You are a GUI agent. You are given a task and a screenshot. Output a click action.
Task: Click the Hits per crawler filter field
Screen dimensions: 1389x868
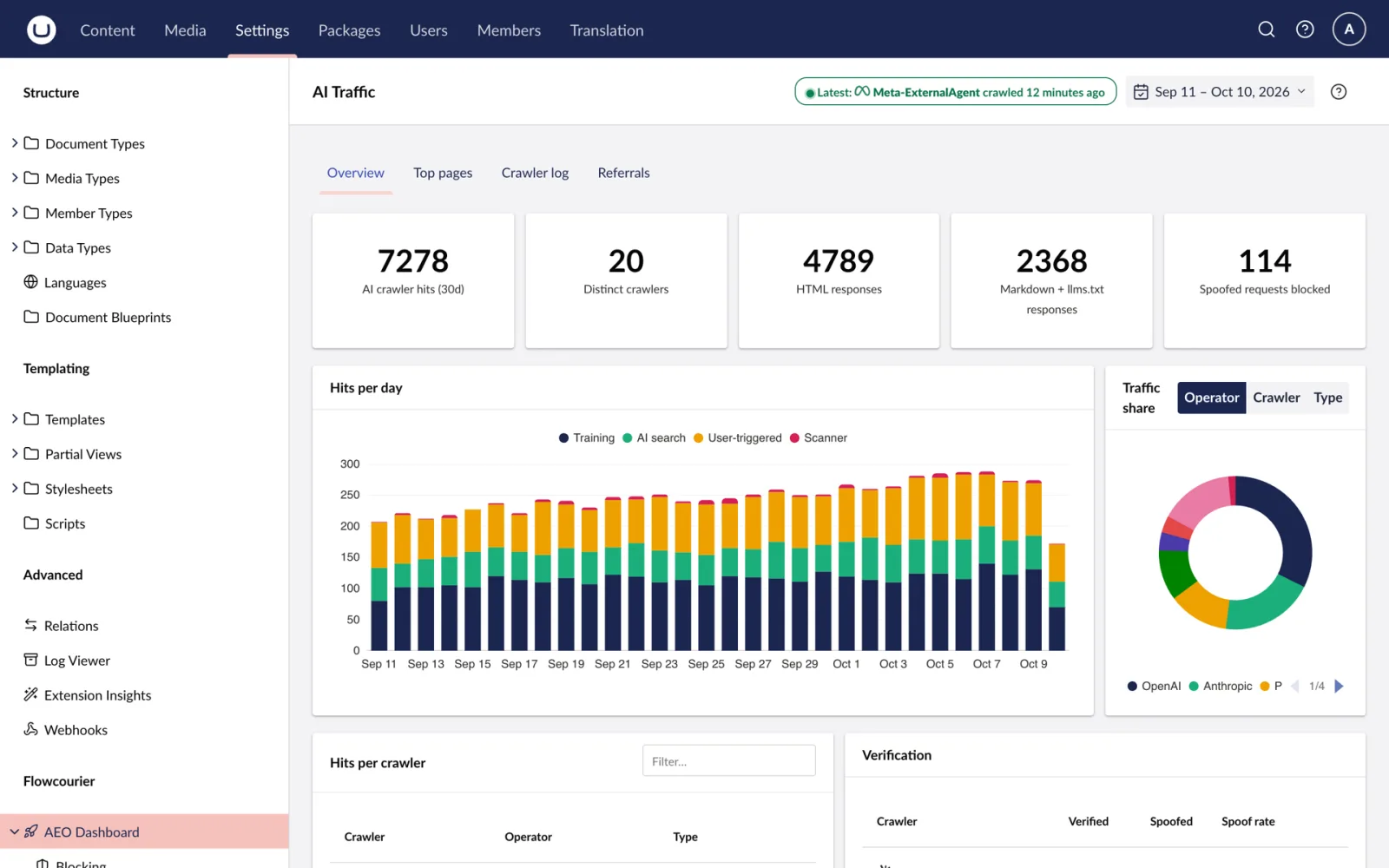[729, 761]
